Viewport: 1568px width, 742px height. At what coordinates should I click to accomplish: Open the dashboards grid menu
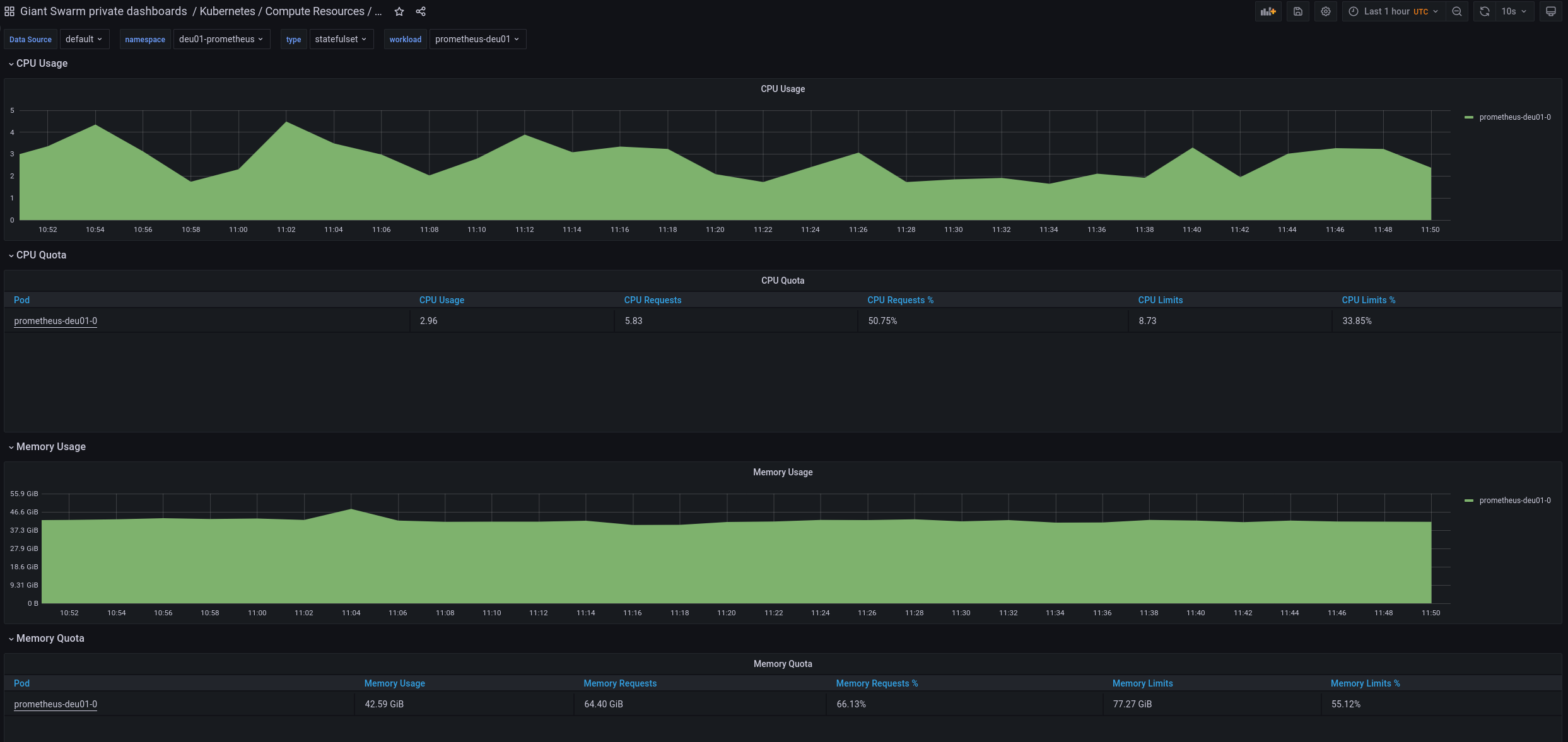(x=9, y=11)
